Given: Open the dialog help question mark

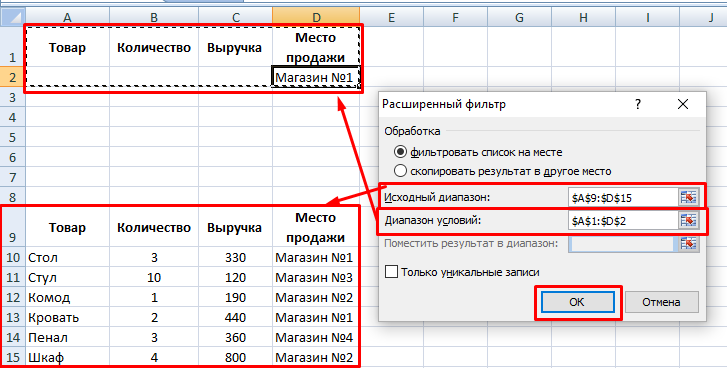Looking at the screenshot, I should point(638,104).
